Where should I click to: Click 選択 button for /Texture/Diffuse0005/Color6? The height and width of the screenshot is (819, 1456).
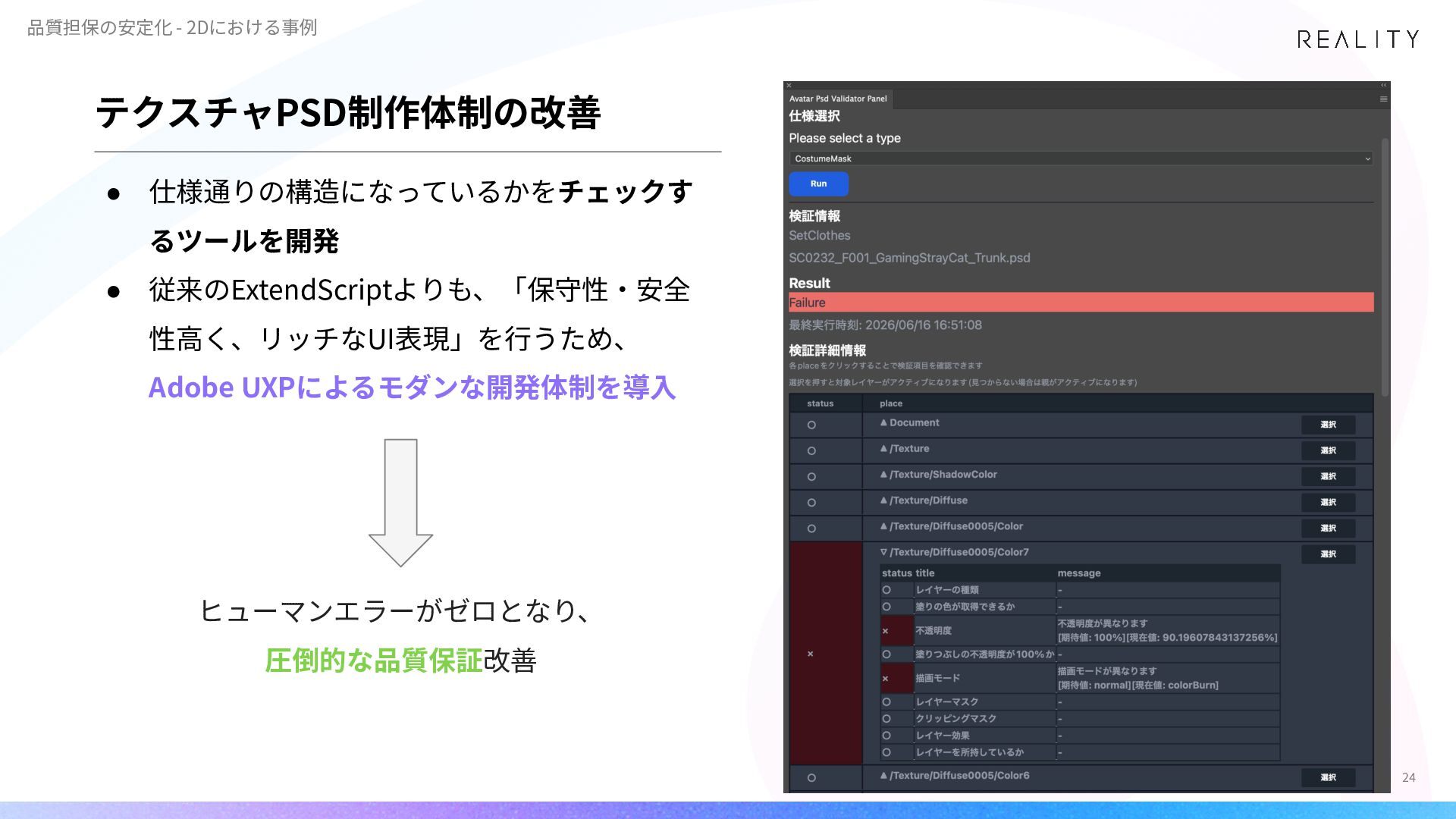coord(1328,777)
